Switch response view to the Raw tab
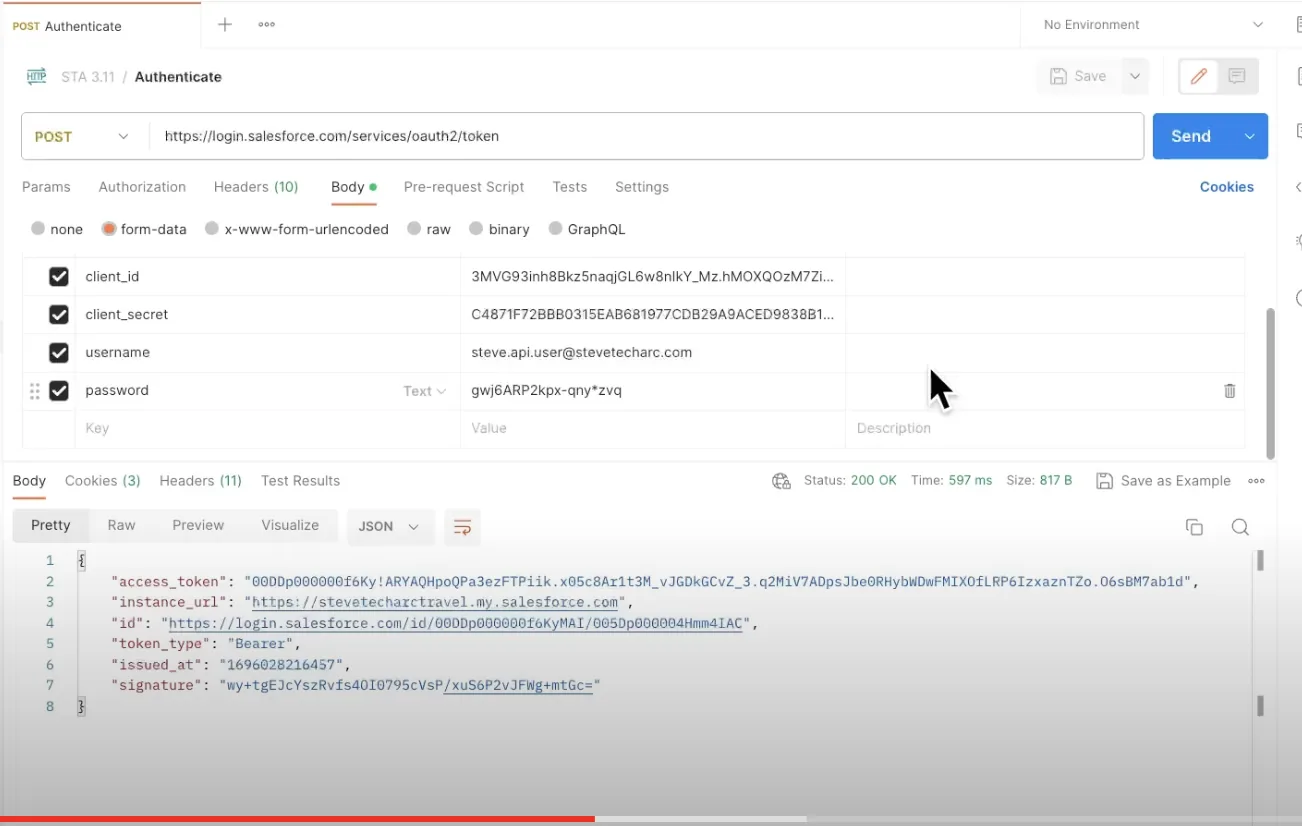Image resolution: width=1302 pixels, height=826 pixels. click(122, 526)
